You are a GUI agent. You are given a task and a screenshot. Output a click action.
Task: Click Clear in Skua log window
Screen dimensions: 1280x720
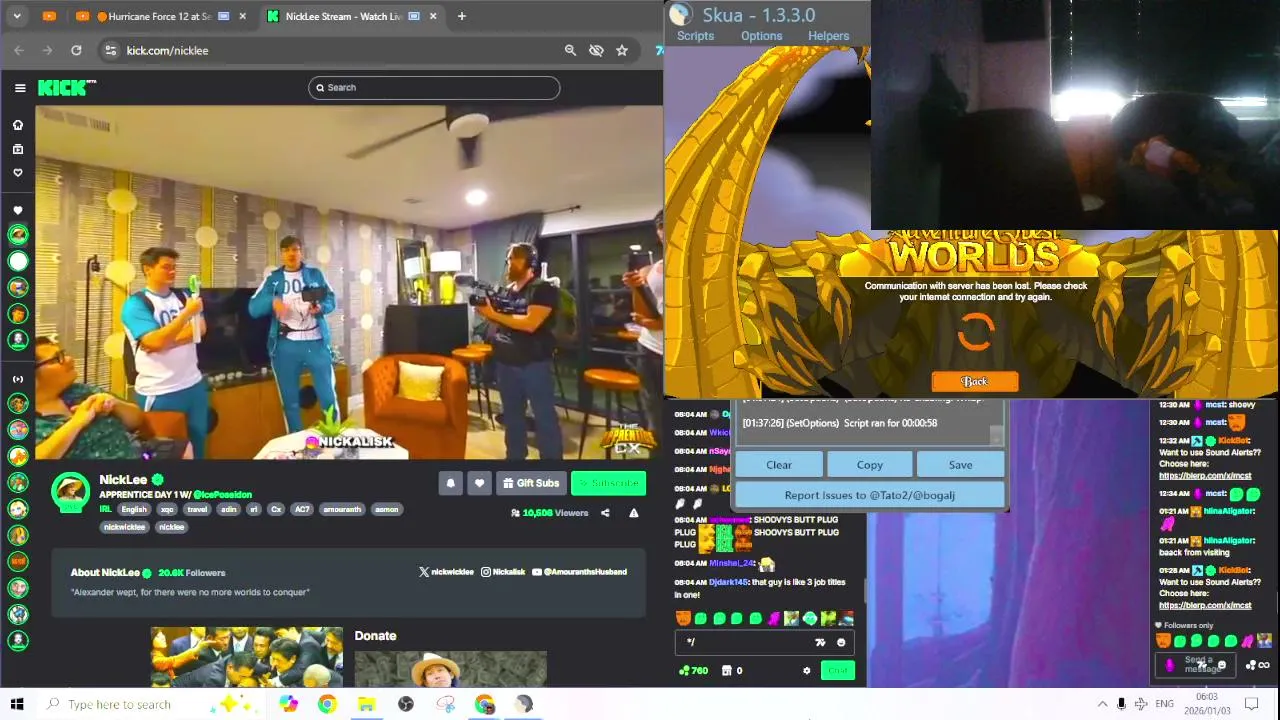click(x=779, y=465)
